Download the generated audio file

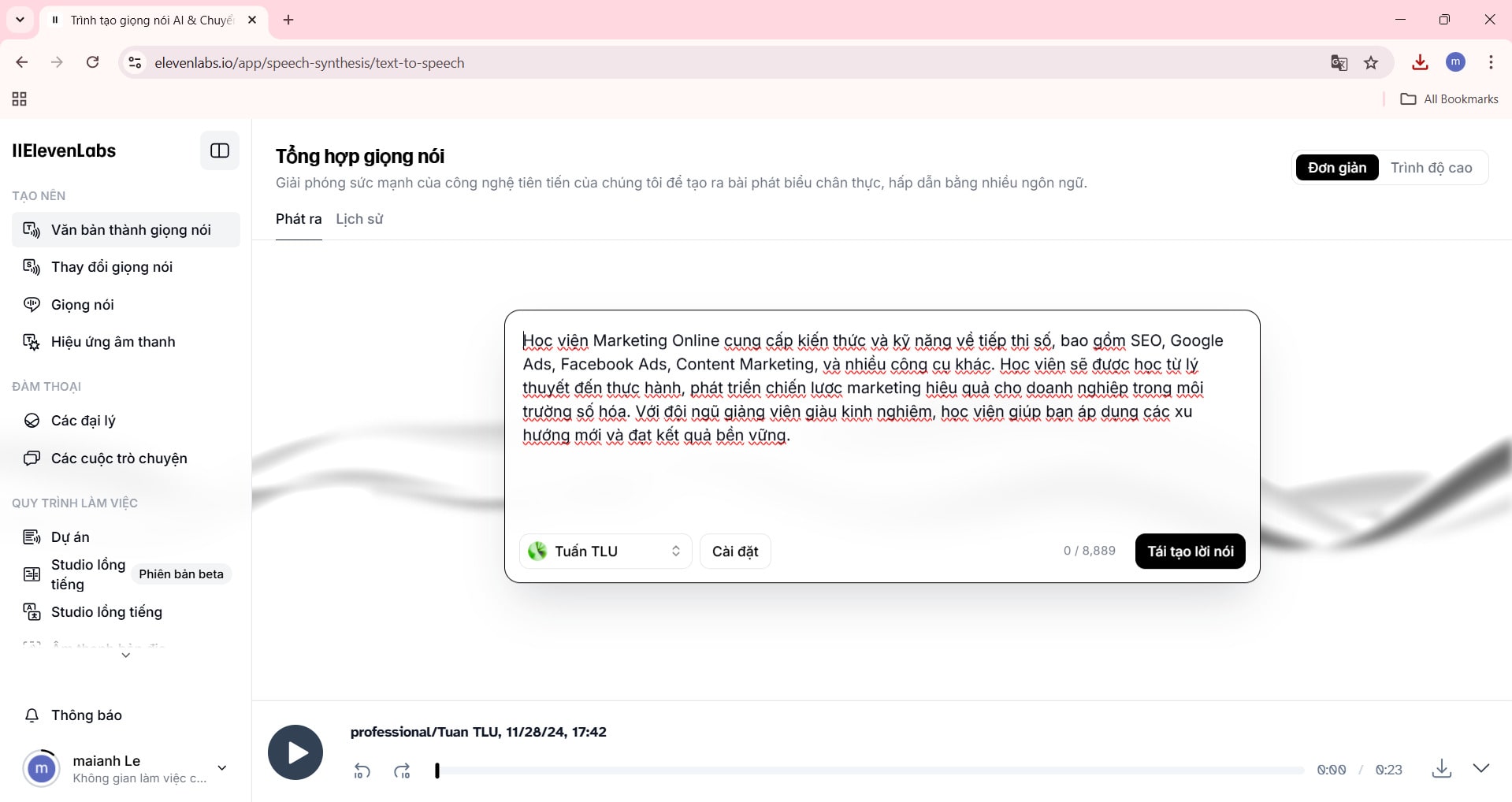click(1441, 769)
